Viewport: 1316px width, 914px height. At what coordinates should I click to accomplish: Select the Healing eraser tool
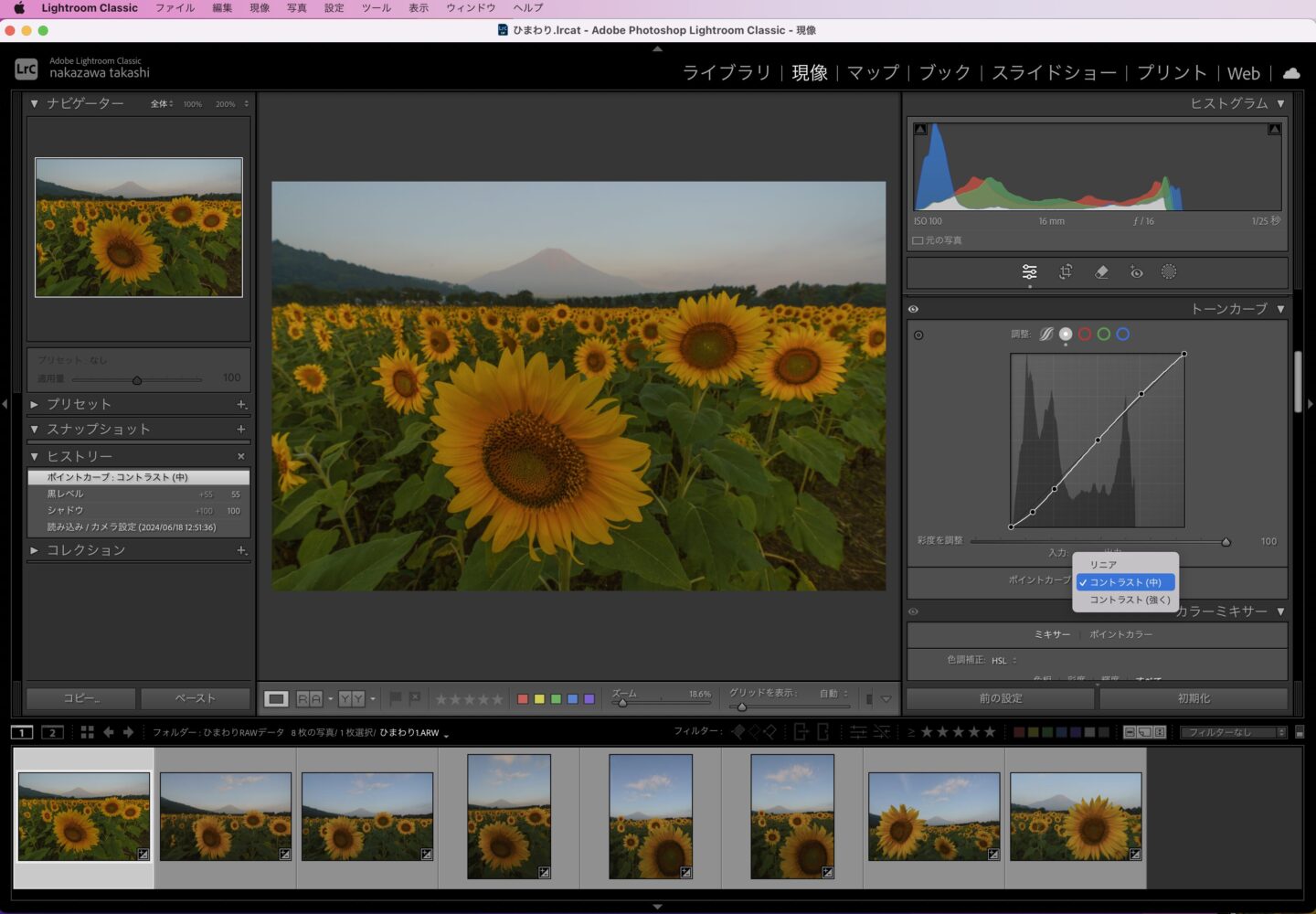(1101, 271)
